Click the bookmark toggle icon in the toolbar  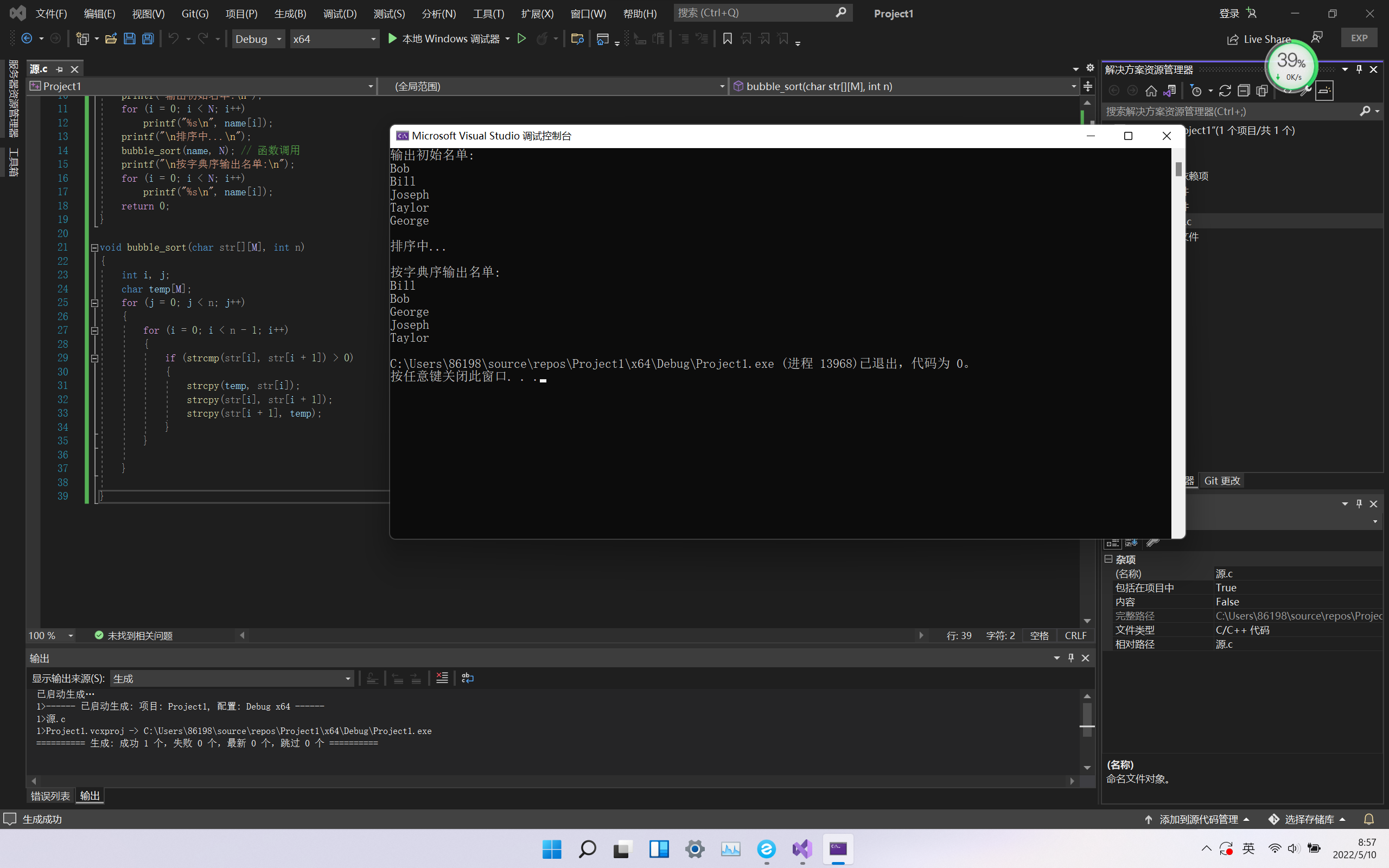727,39
